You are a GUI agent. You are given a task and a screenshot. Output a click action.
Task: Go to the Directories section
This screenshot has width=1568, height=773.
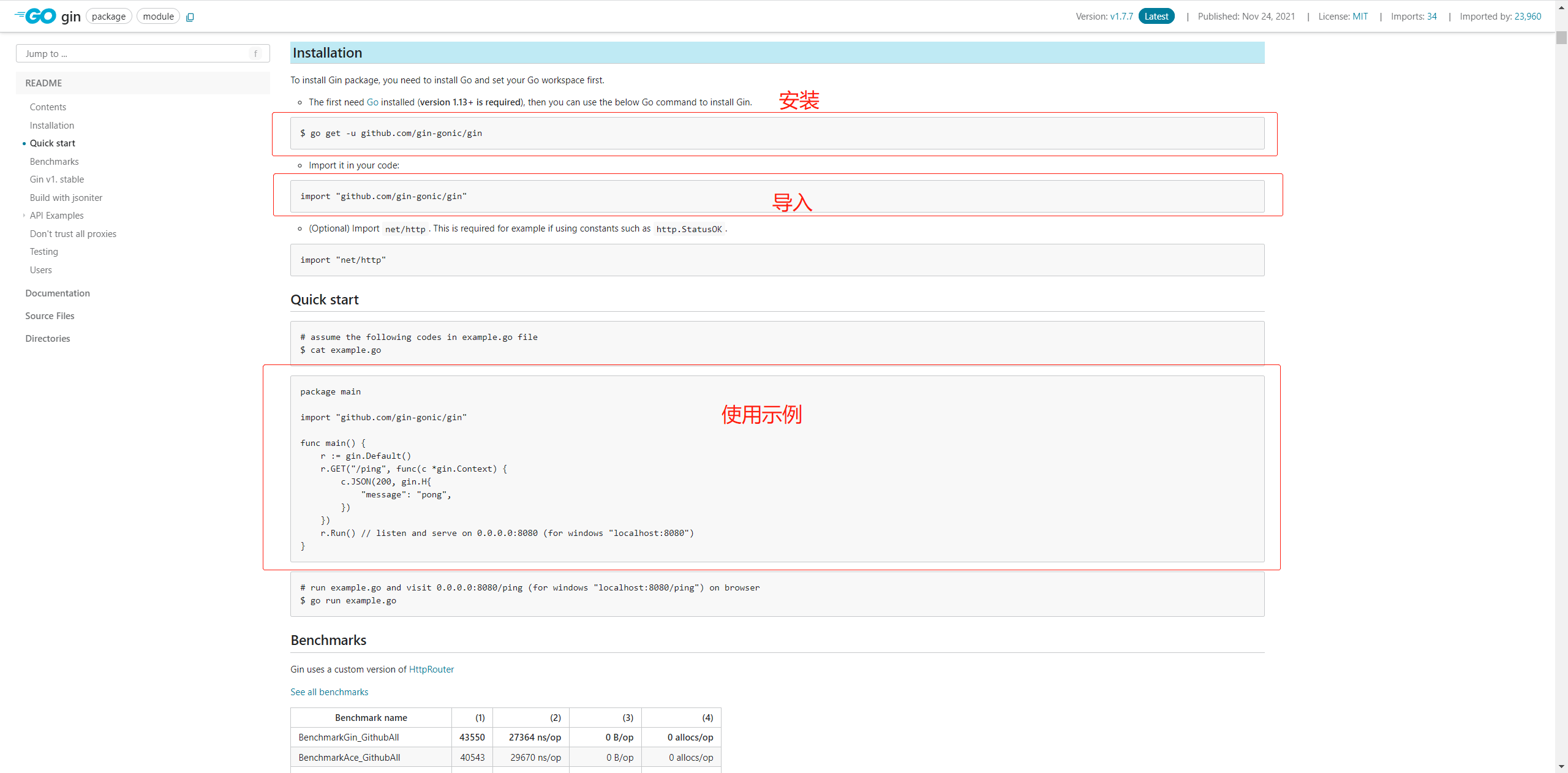(x=48, y=339)
